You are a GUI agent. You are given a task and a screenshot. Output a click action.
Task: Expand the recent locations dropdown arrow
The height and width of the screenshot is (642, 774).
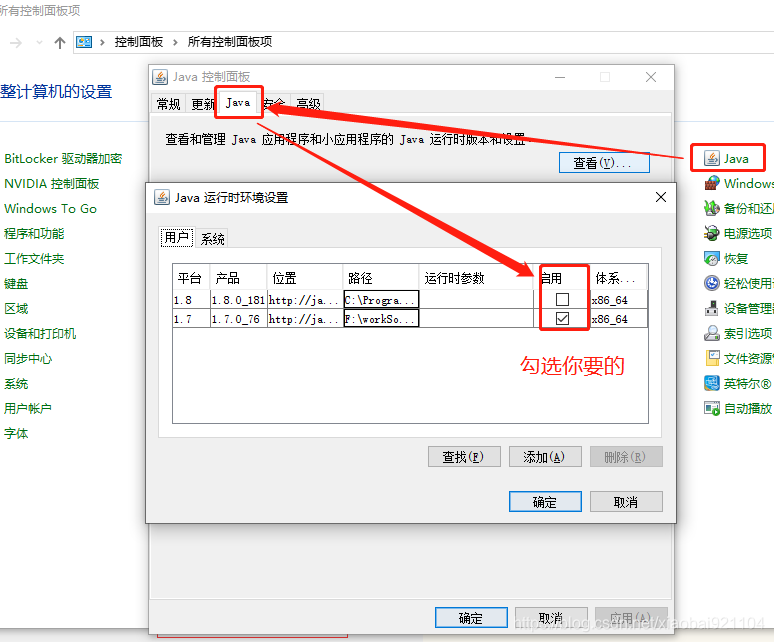(x=39, y=43)
